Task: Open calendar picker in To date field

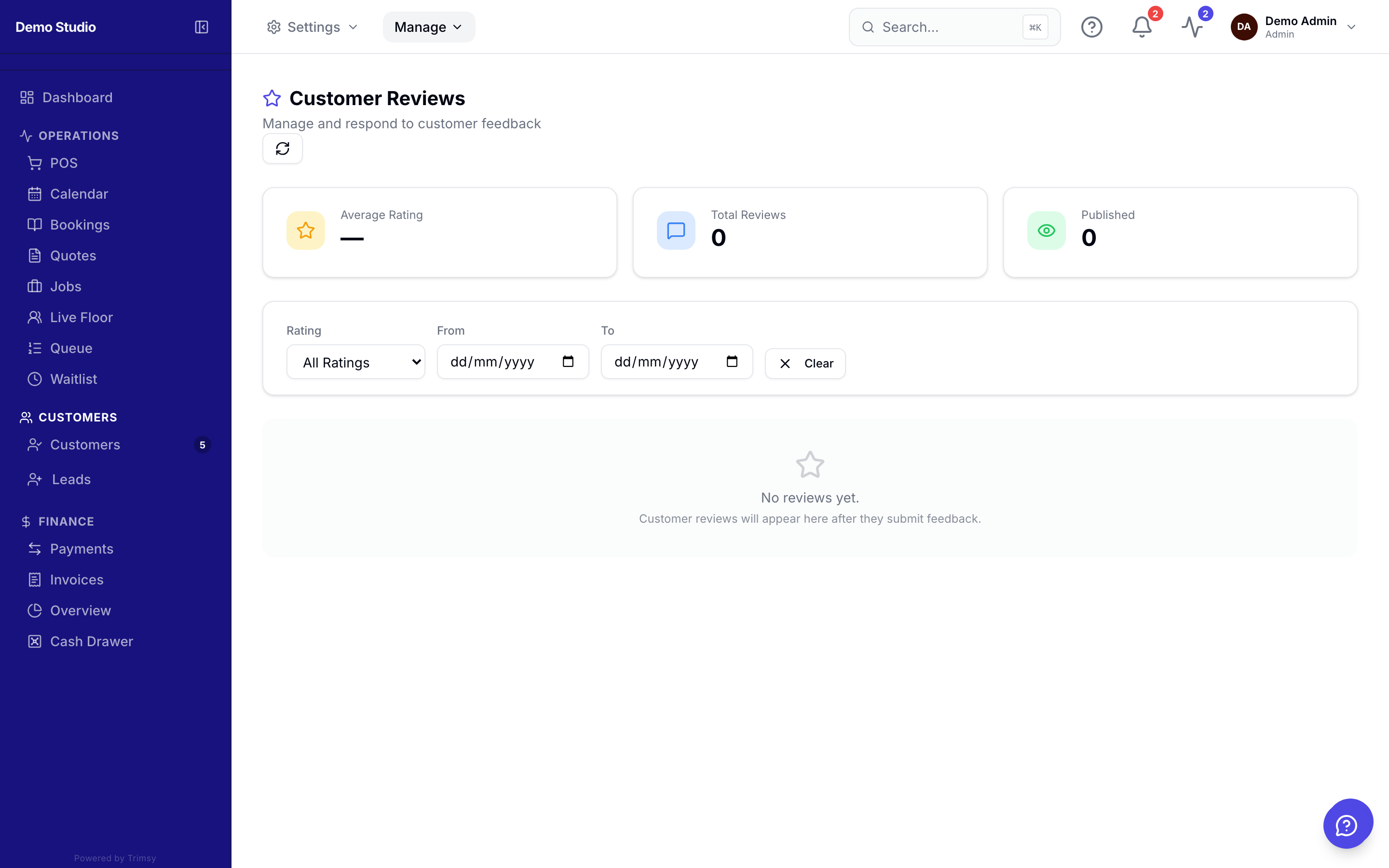Action: 732,362
